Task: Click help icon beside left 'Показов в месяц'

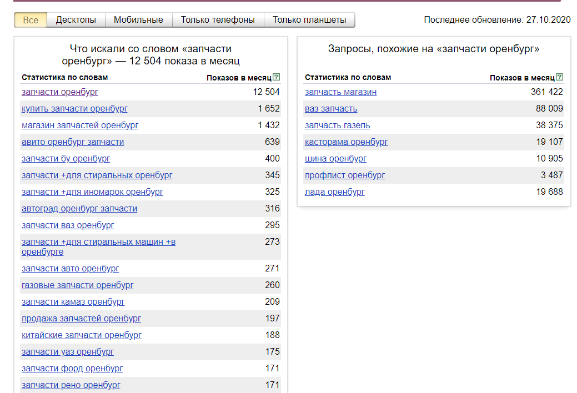Action: coord(276,77)
